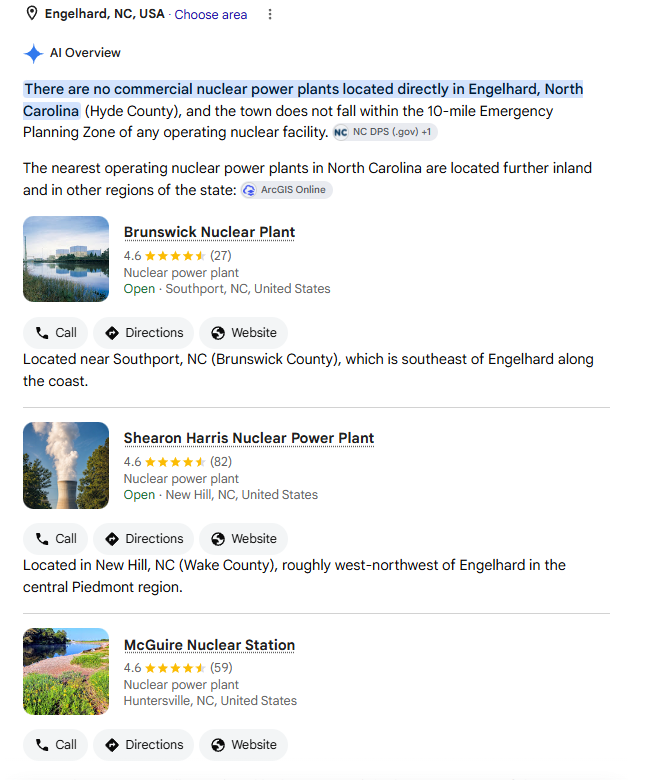Viewport: 669px width, 780px height.
Task: Open the McGuire Nuclear Station title link
Action: click(x=209, y=645)
